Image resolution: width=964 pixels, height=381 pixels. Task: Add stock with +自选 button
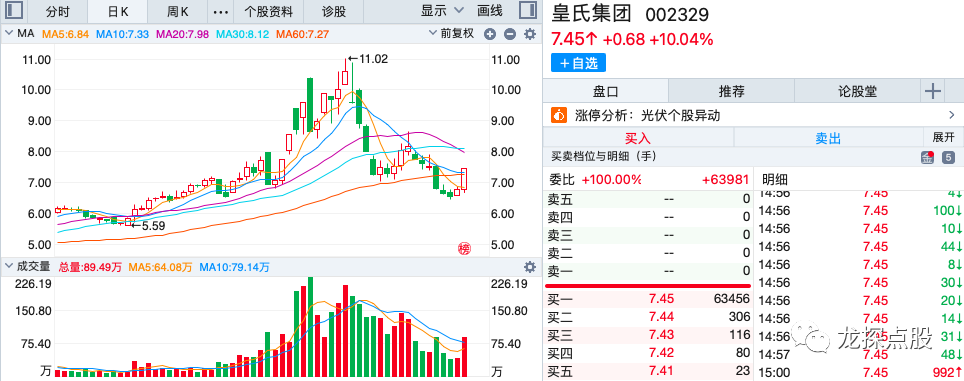pyautogui.click(x=579, y=63)
